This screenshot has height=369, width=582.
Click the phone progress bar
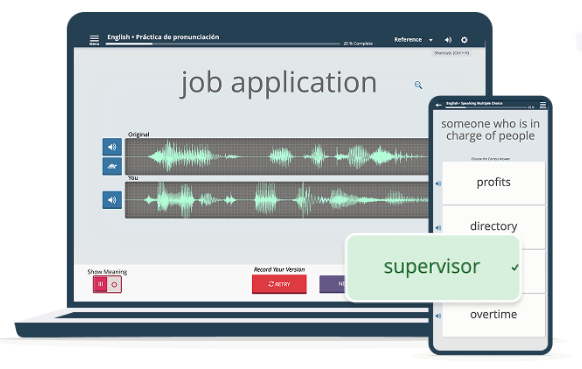point(486,107)
